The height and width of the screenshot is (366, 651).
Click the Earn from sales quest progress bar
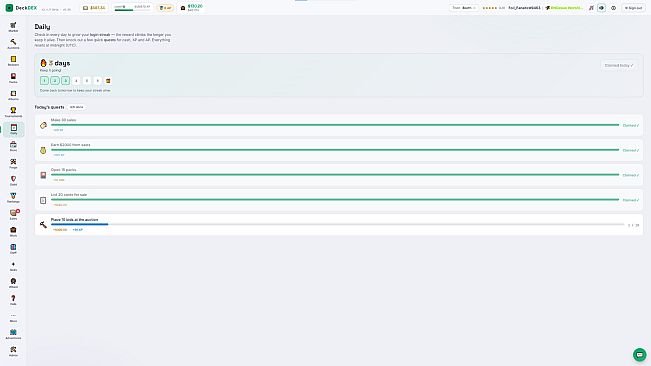(335, 150)
